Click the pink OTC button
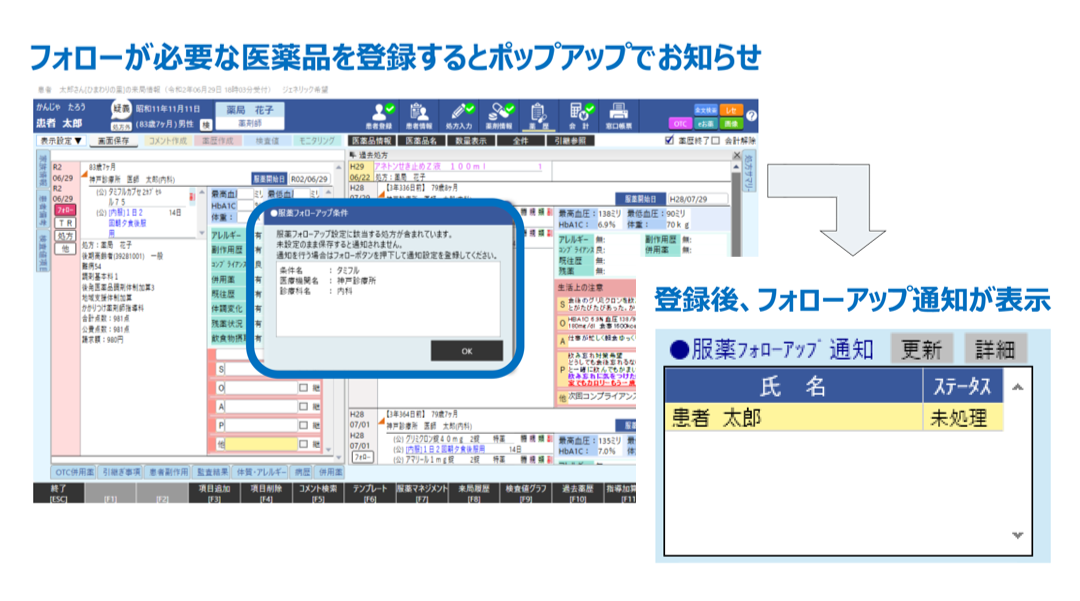 tap(680, 123)
